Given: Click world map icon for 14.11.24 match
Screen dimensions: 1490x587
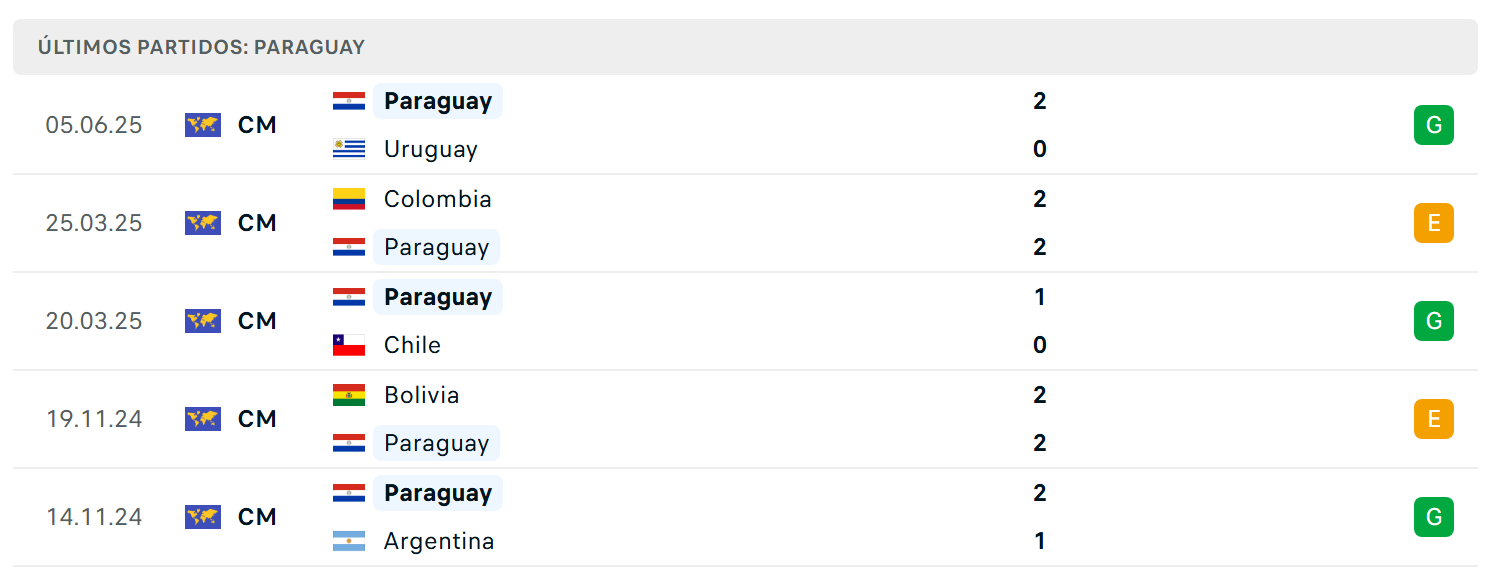Looking at the screenshot, I should point(203,517).
